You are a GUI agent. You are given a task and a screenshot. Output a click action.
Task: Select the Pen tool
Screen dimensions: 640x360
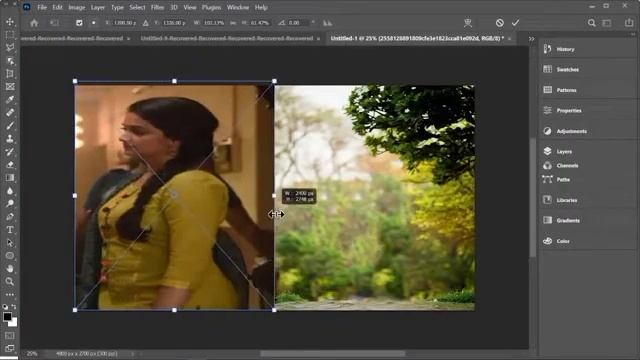10,217
